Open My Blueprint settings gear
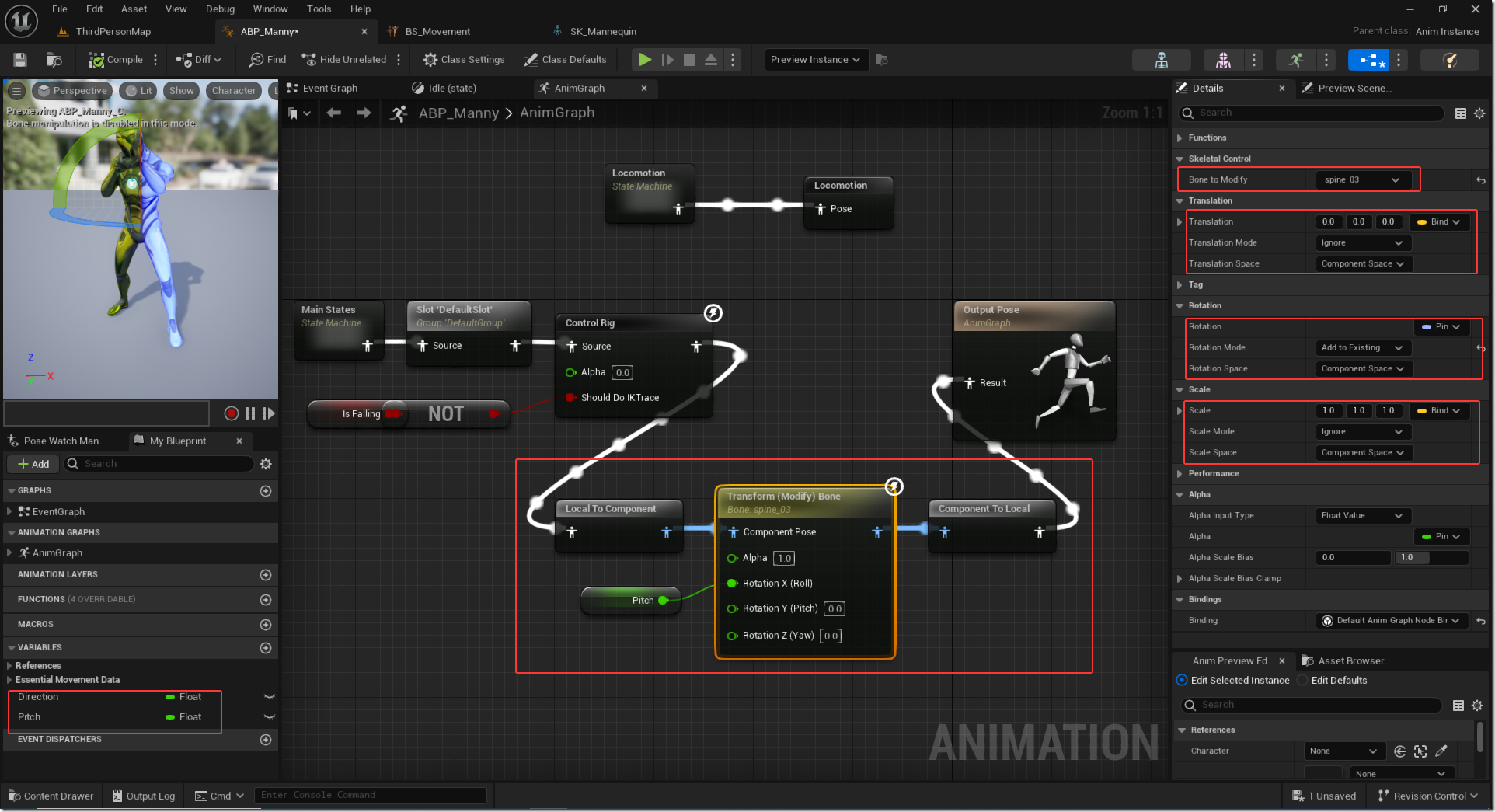Image resolution: width=1495 pixels, height=812 pixels. tap(266, 464)
